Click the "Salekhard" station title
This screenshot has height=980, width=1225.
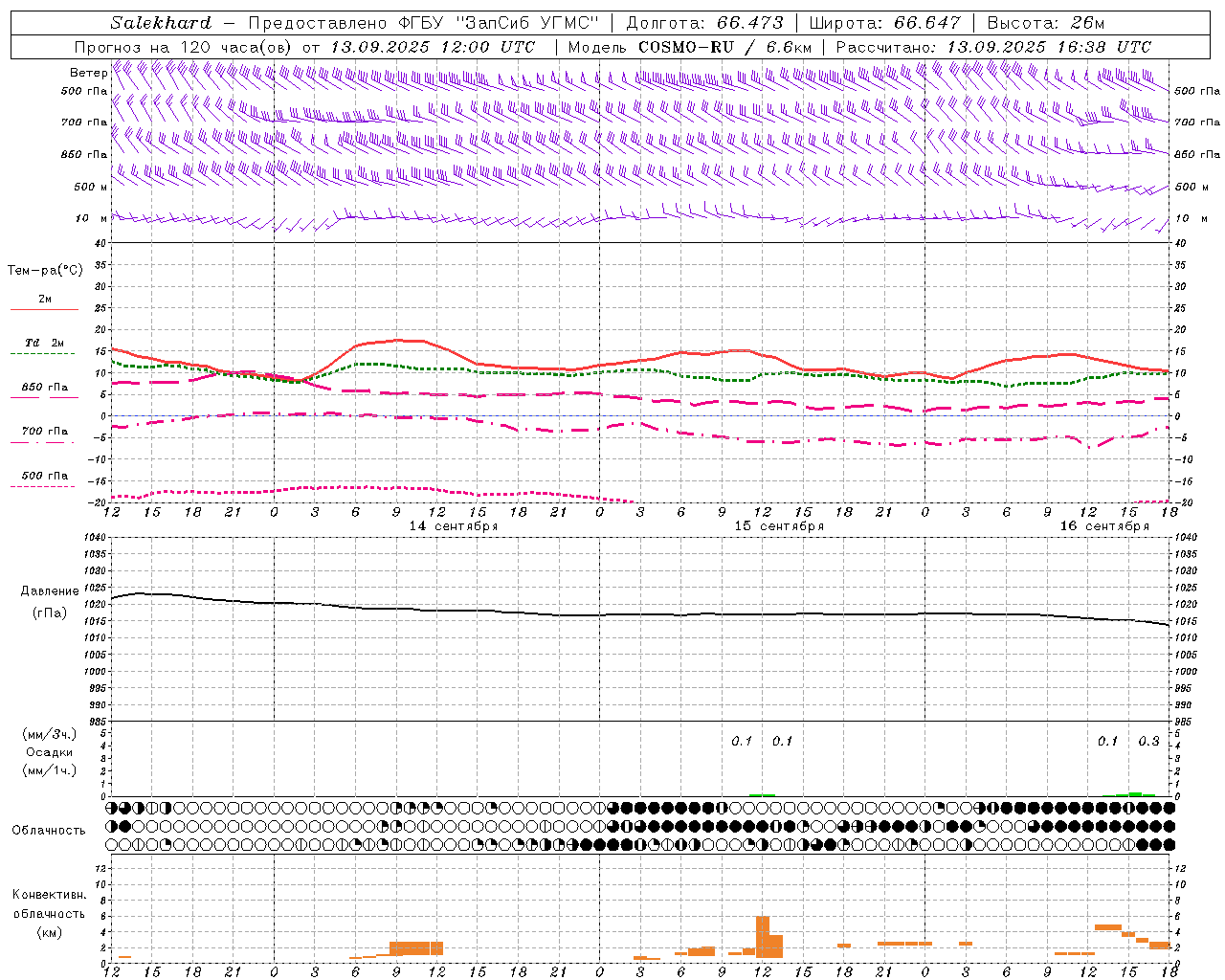point(161,23)
